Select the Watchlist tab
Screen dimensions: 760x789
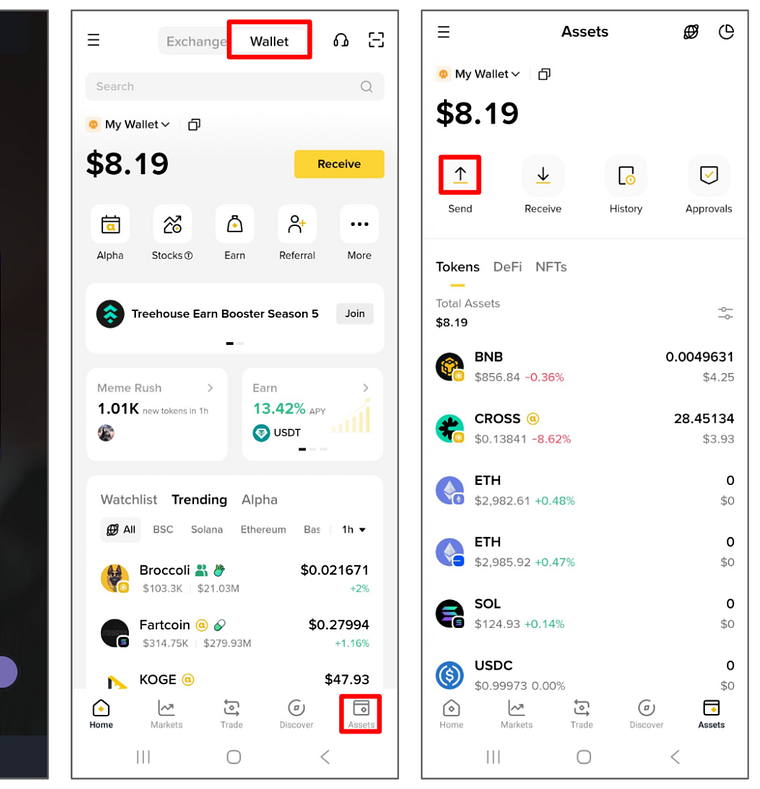129,500
